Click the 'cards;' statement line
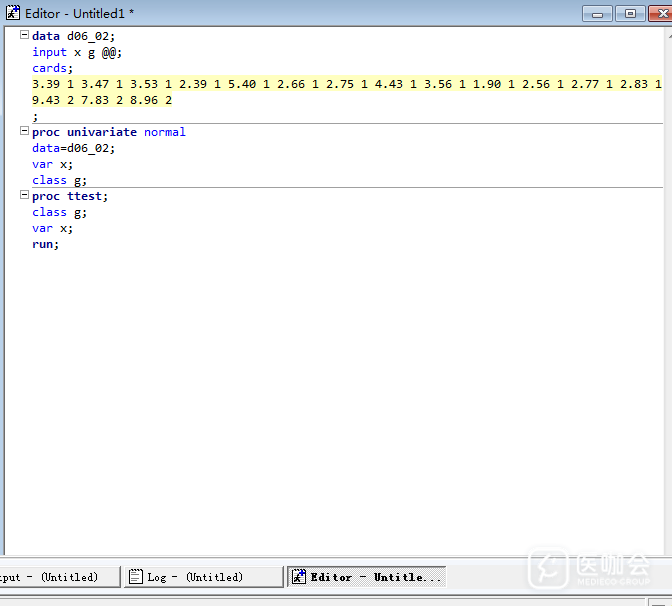Viewport: 672px width, 606px height. 52,68
